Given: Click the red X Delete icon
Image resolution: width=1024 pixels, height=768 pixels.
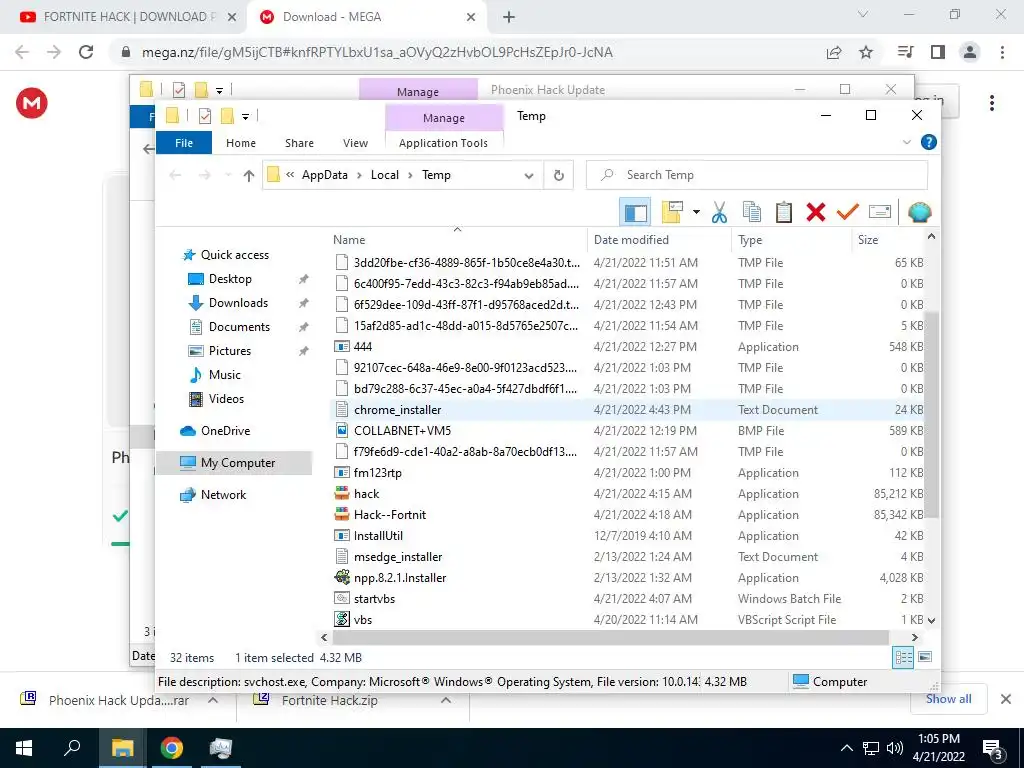Looking at the screenshot, I should 816,212.
